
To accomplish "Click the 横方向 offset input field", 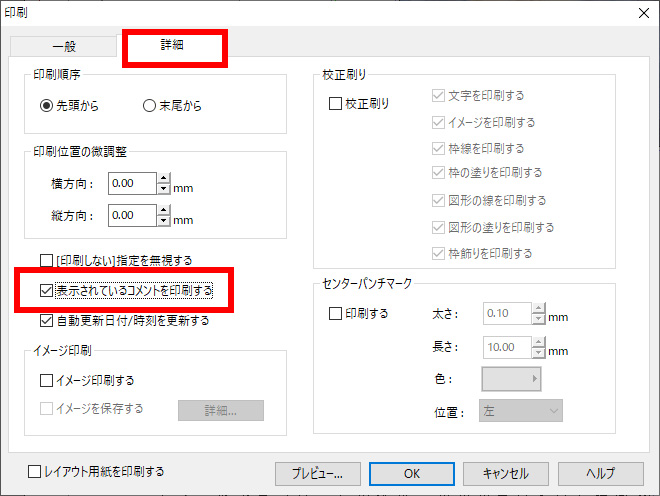I will pos(132,183).
